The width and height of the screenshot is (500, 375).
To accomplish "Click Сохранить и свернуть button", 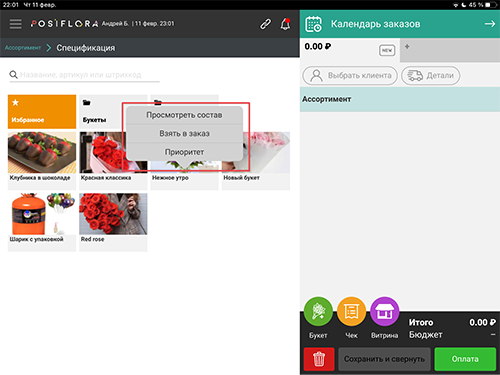I will 384,359.
